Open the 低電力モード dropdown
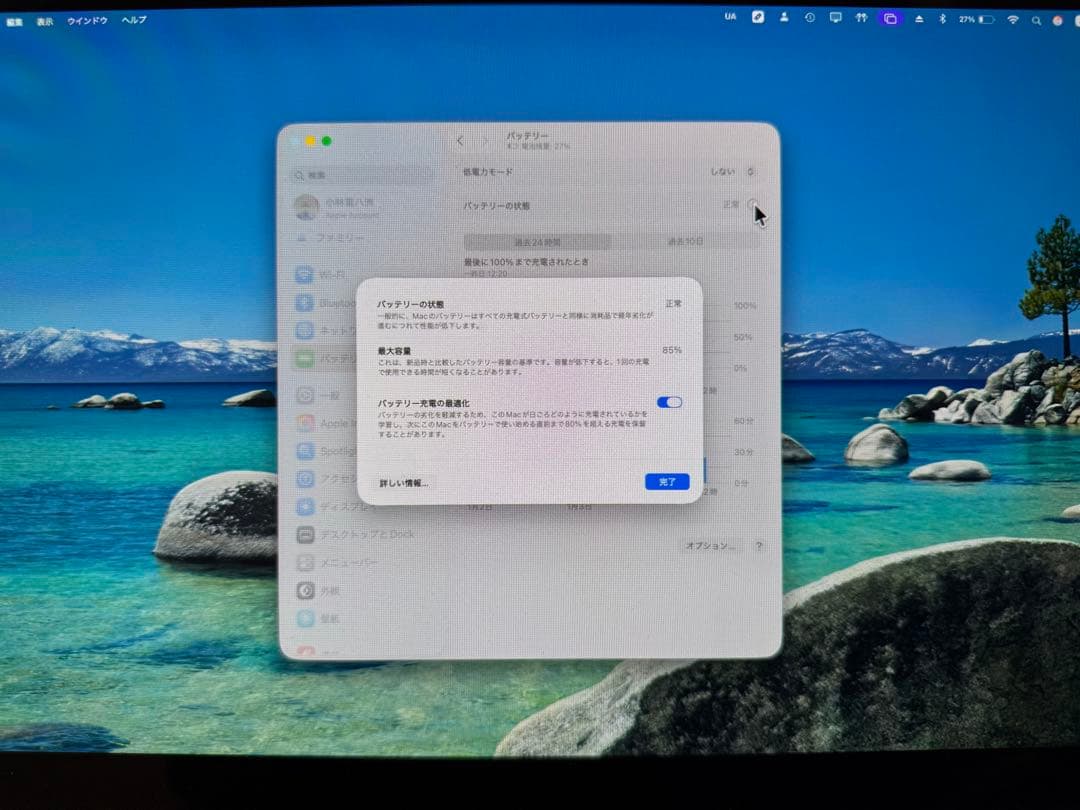Viewport: 1080px width, 810px height. click(730, 172)
